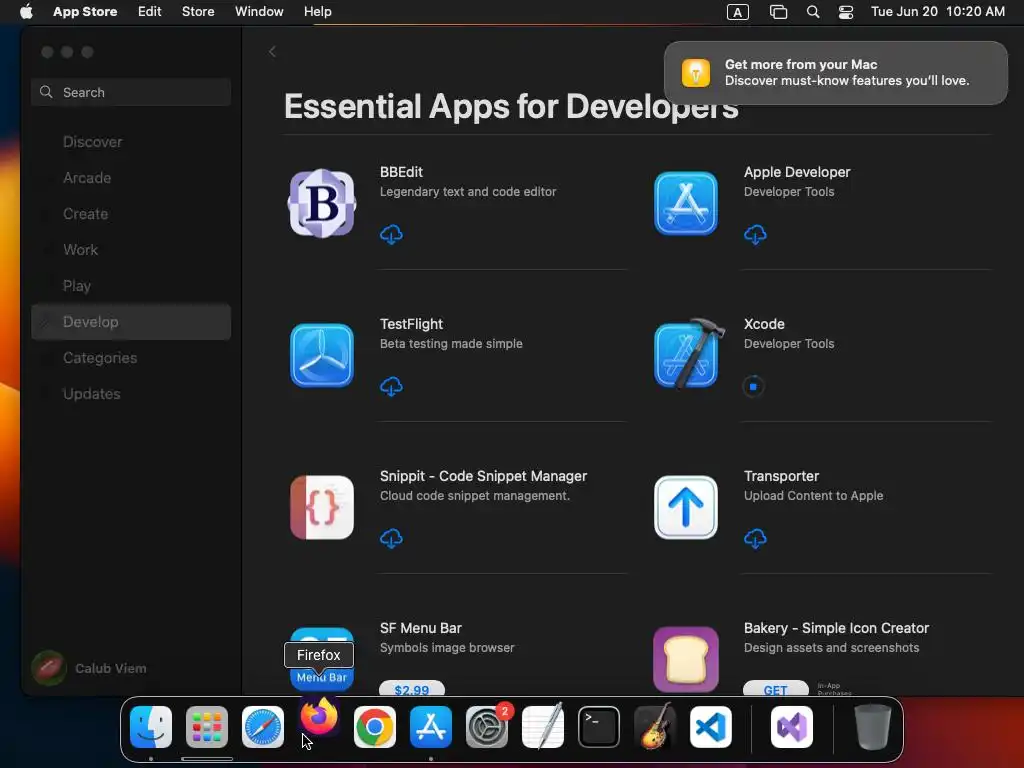Click the App Store search field
The image size is (1024, 768).
pos(131,92)
